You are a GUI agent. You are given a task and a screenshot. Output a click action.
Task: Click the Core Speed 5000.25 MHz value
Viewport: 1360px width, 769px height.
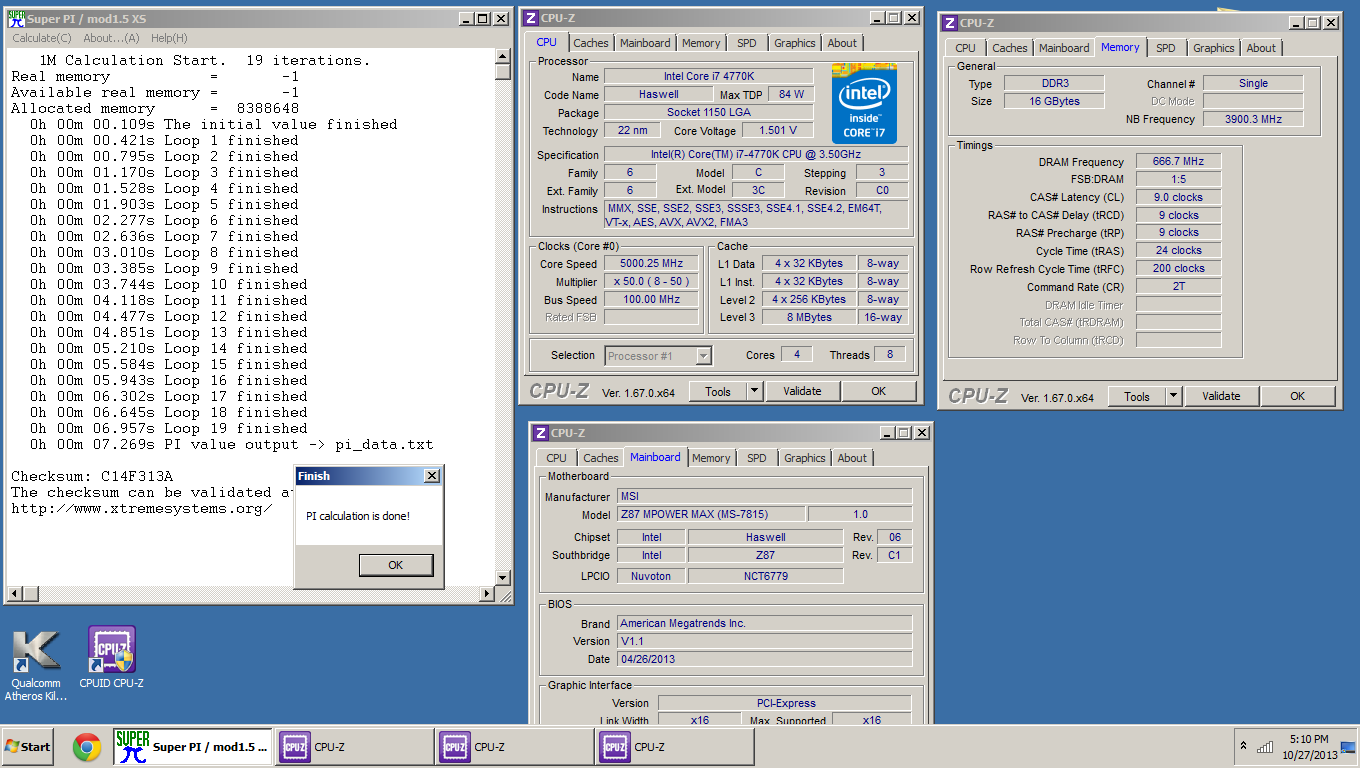tap(650, 264)
